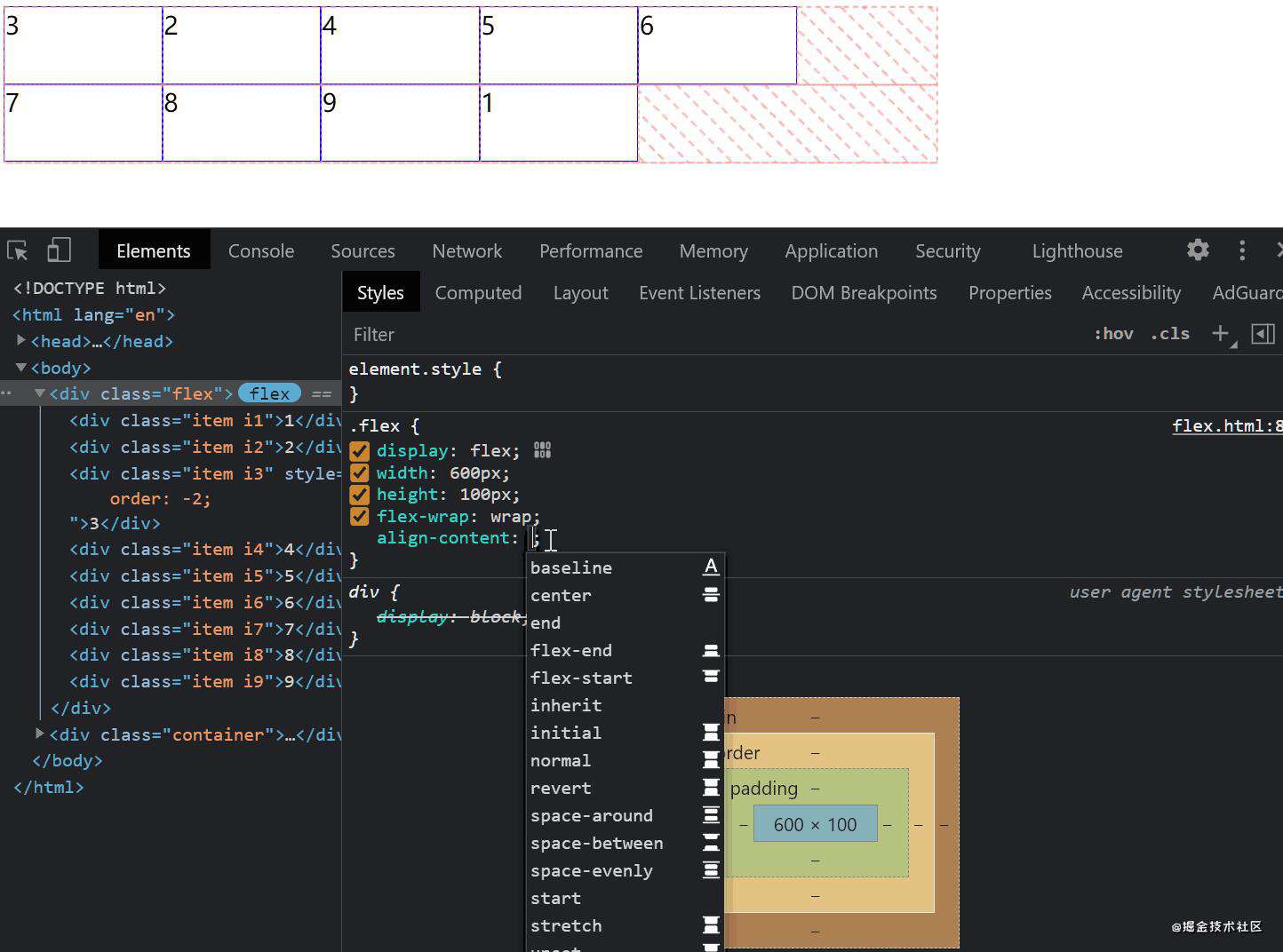The width and height of the screenshot is (1283, 952).
Task: Switch to the Sources tab
Action: tap(363, 250)
